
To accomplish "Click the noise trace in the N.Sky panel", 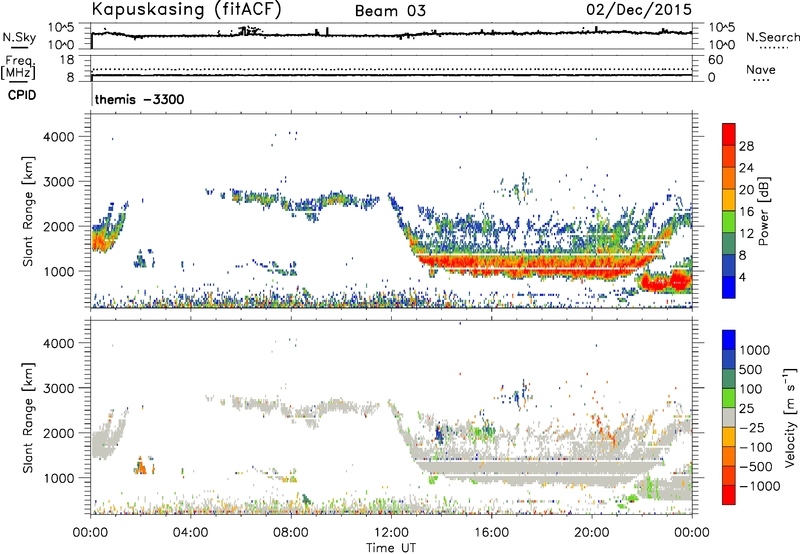I will [x=392, y=34].
